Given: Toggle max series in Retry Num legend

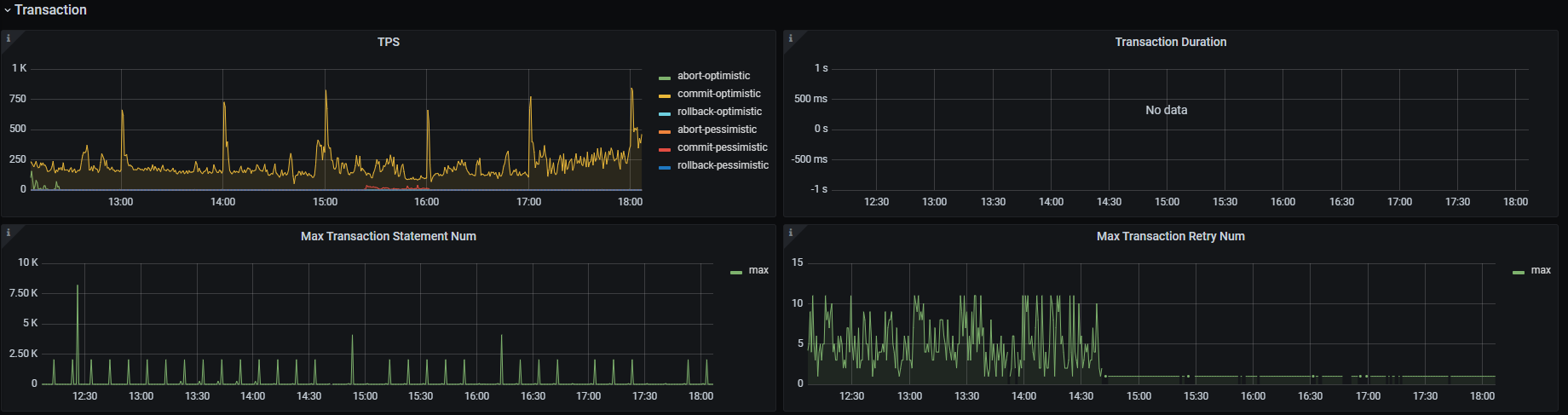Looking at the screenshot, I should click(x=1541, y=270).
